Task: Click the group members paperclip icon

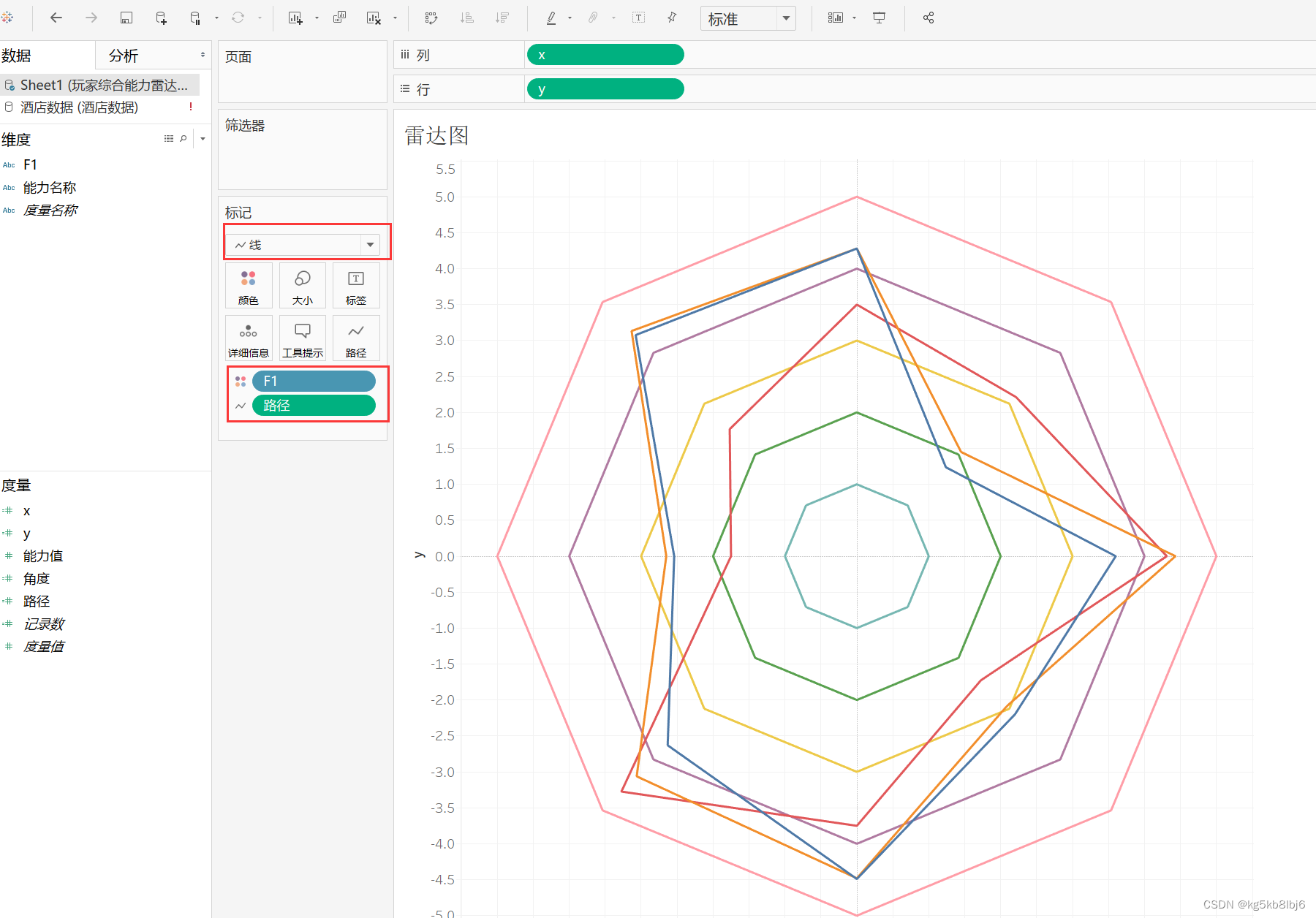Action: [x=593, y=18]
